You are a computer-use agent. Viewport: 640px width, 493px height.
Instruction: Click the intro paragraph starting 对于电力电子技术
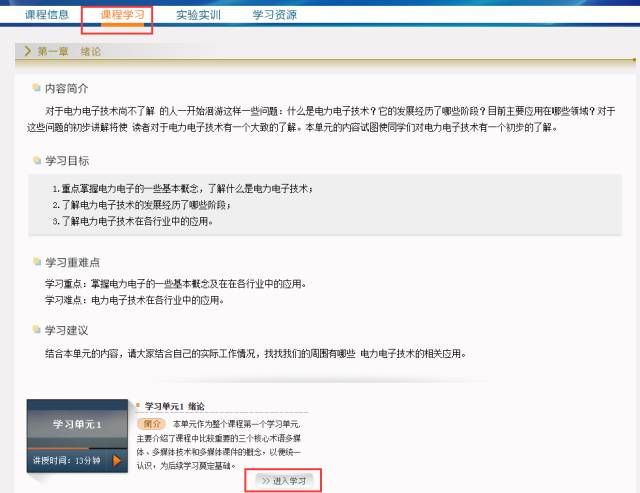[x=321, y=119]
